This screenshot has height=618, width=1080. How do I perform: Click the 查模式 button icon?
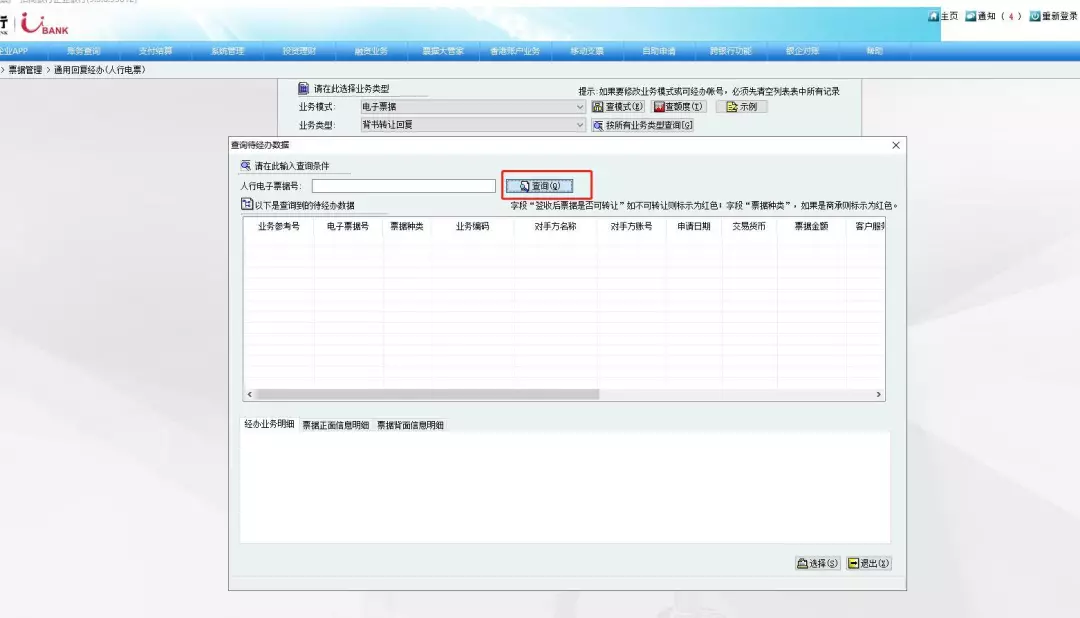(598, 107)
